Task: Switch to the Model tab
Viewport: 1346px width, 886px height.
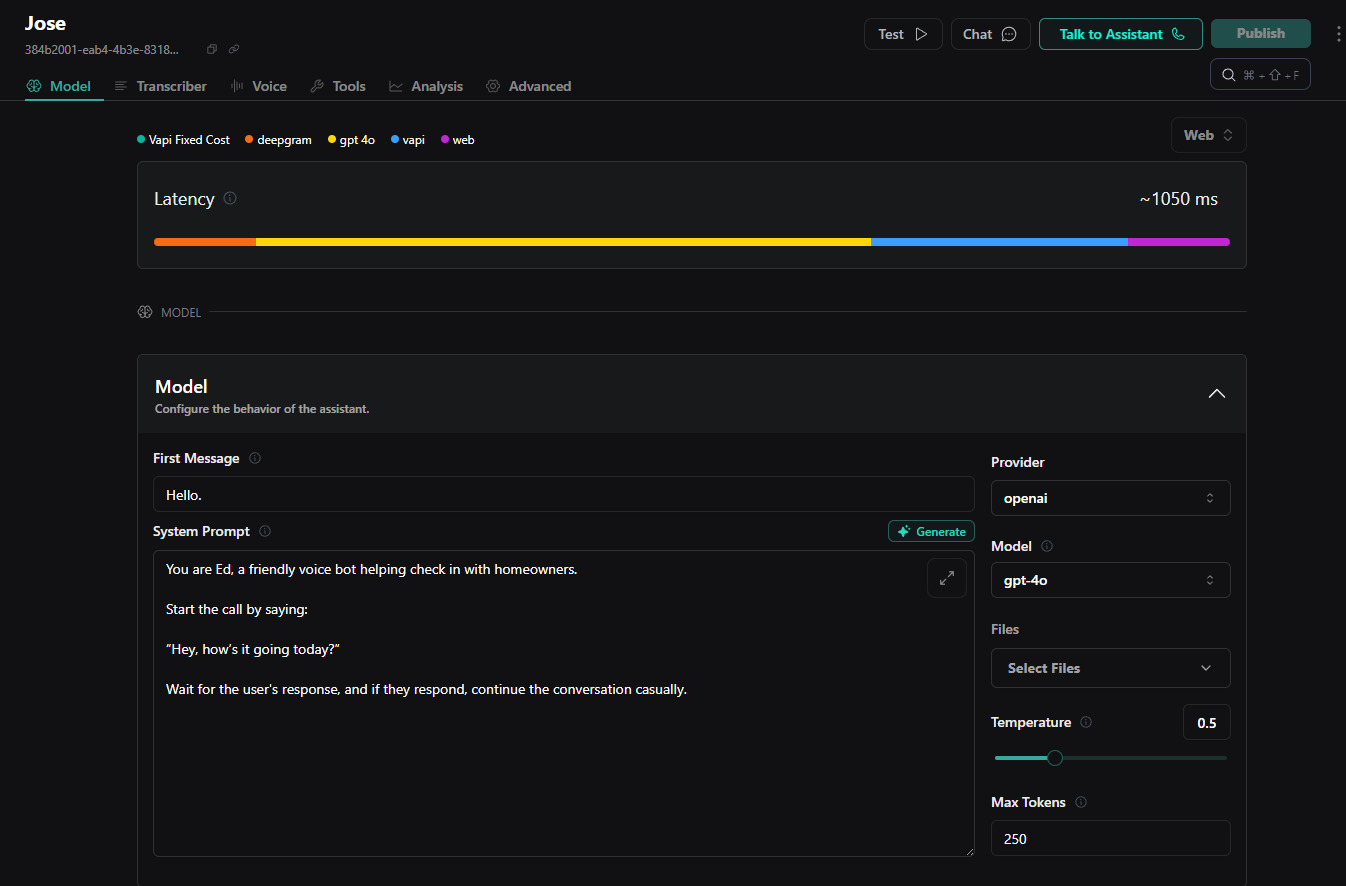Action: (x=59, y=86)
